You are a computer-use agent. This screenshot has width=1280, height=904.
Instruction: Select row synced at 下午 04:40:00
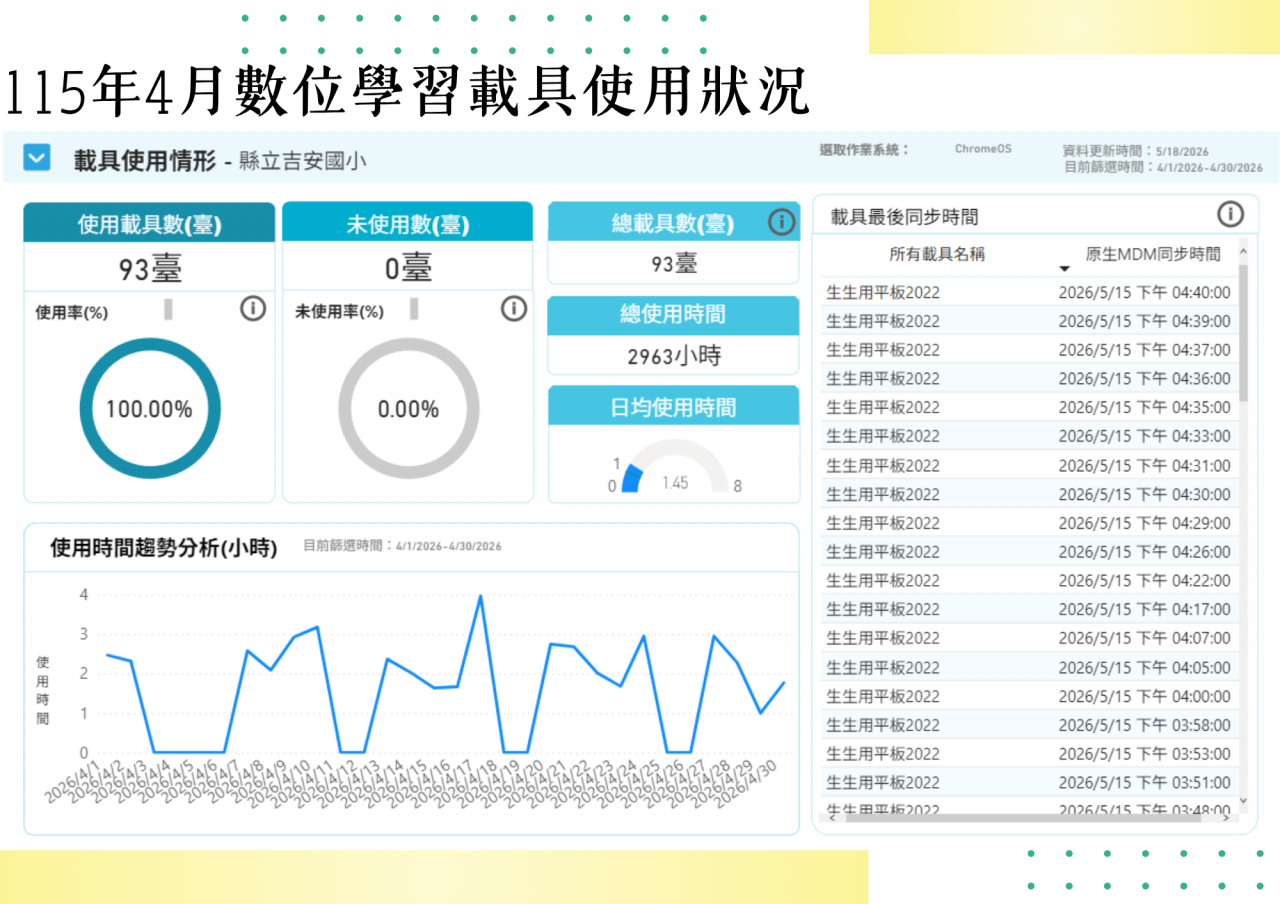coord(1029,292)
